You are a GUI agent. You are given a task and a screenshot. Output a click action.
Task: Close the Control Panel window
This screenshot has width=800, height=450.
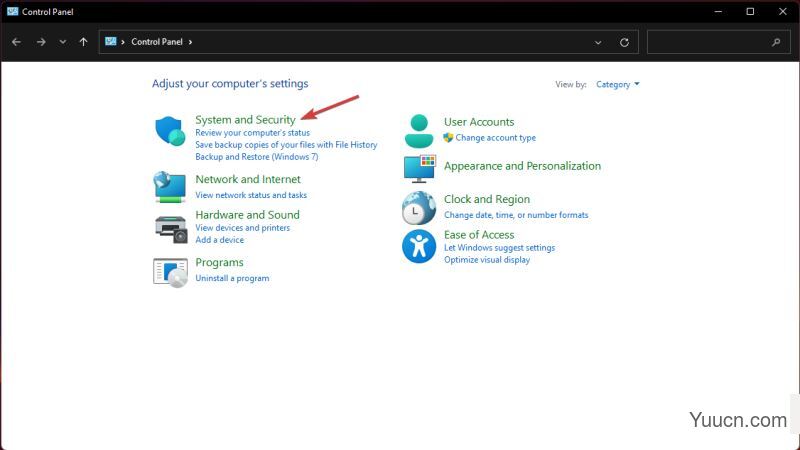[783, 11]
